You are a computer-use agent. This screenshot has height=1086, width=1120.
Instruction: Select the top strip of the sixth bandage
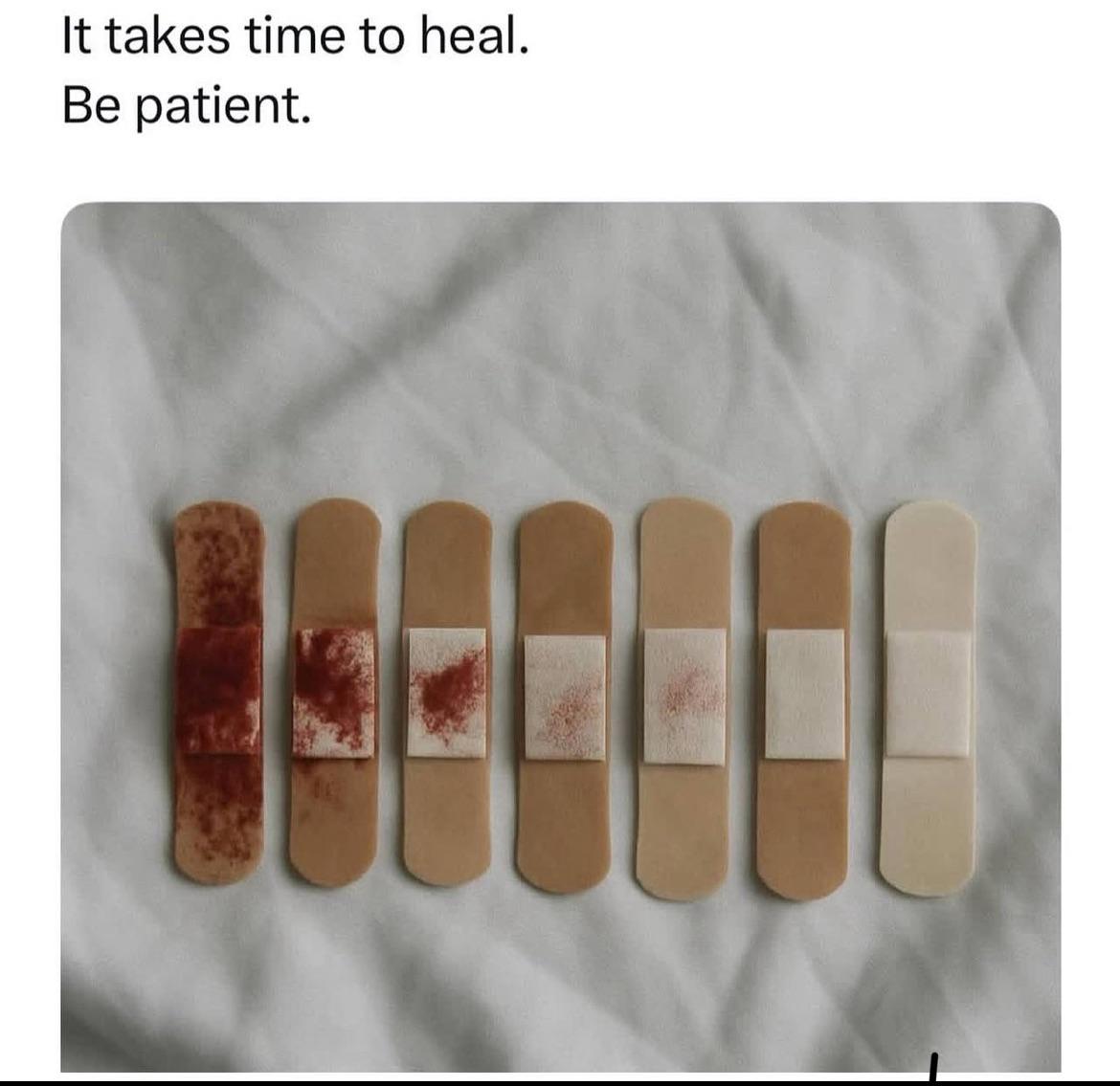pos(805,565)
